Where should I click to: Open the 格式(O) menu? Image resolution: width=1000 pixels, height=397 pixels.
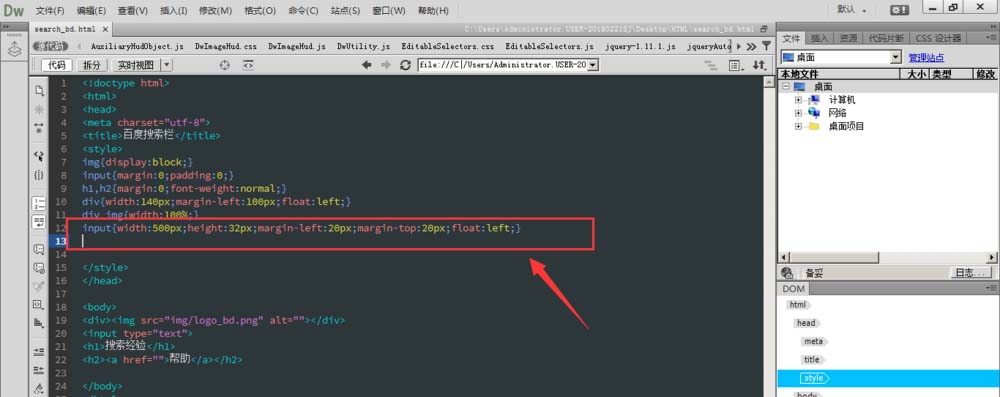click(260, 11)
